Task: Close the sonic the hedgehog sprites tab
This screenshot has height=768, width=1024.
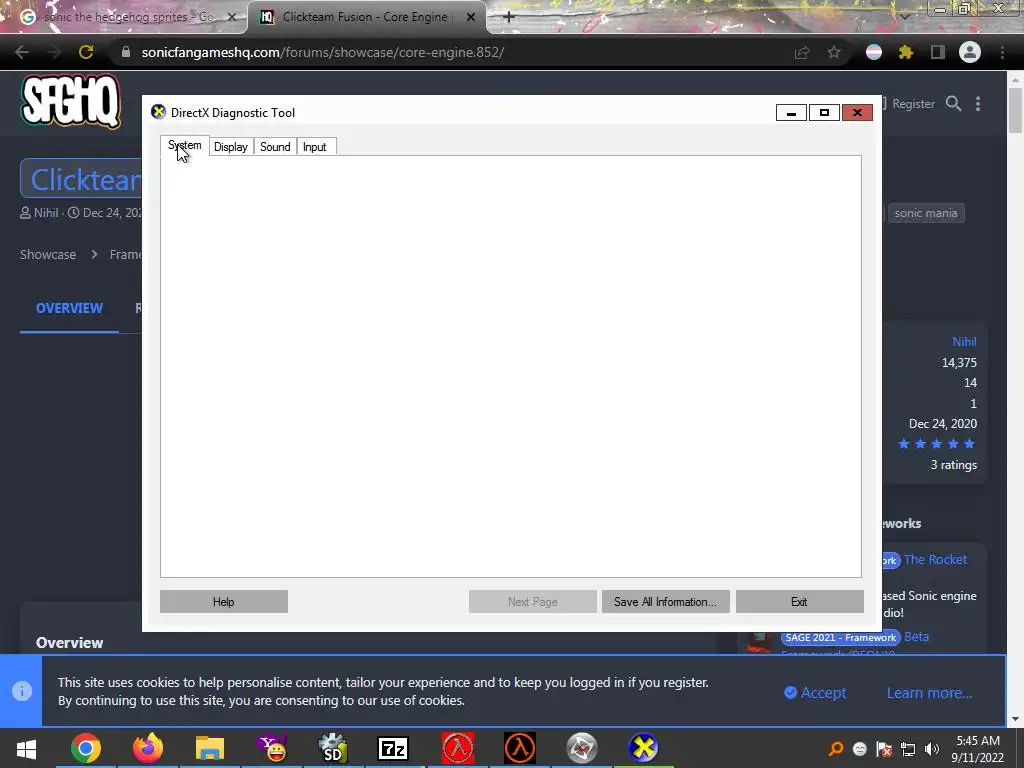Action: (231, 17)
